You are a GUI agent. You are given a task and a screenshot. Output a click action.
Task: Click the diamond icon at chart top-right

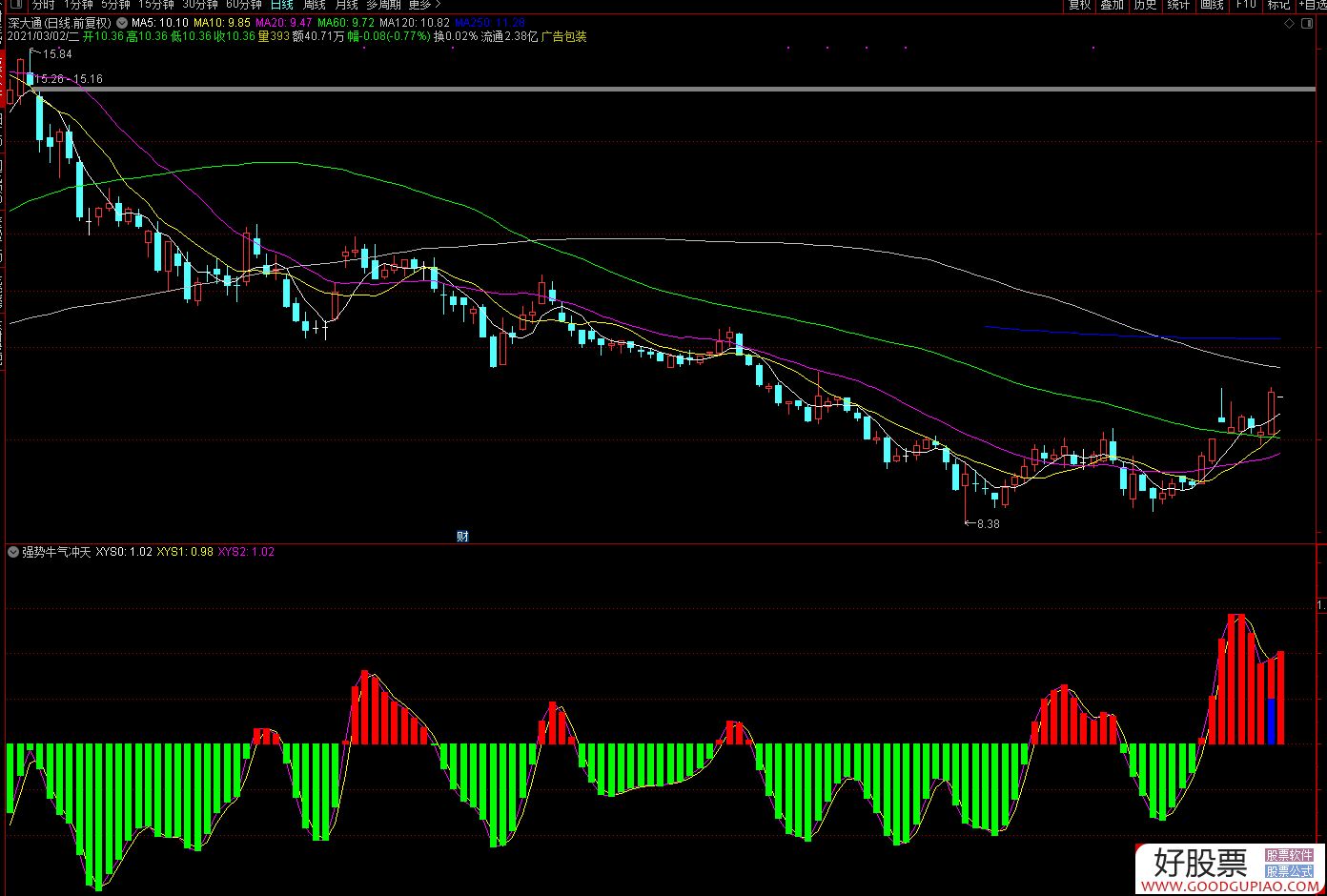point(1289,22)
